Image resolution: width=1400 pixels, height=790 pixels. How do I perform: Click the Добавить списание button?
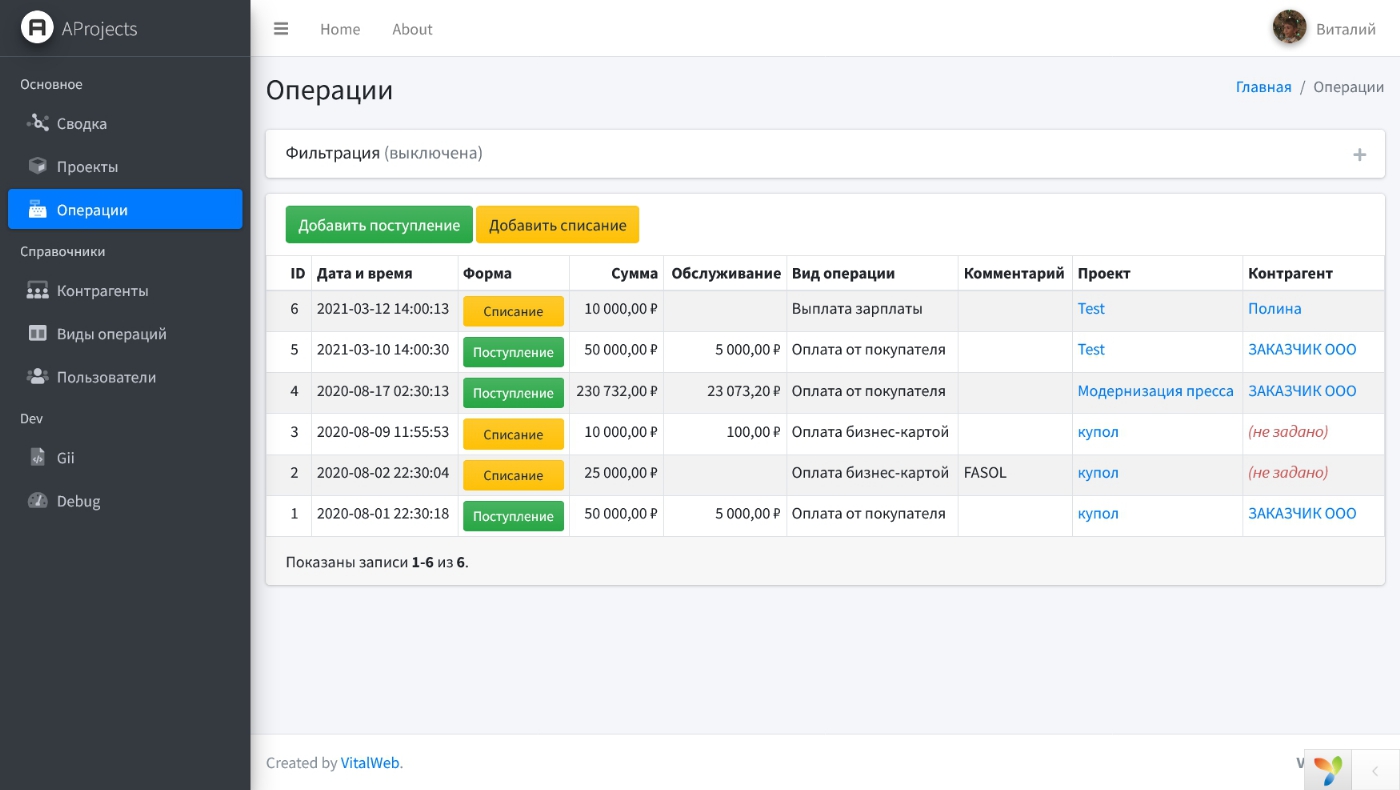coord(557,225)
